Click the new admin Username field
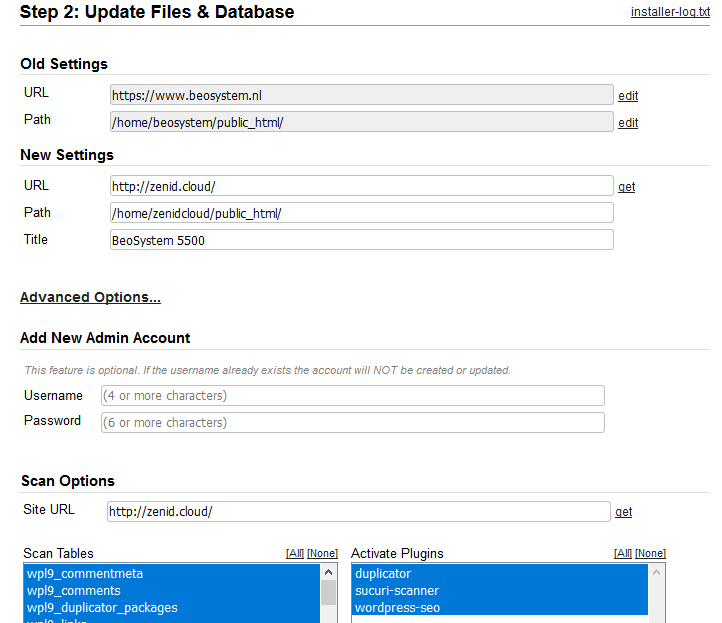Image resolution: width=722 pixels, height=623 pixels. [x=353, y=396]
